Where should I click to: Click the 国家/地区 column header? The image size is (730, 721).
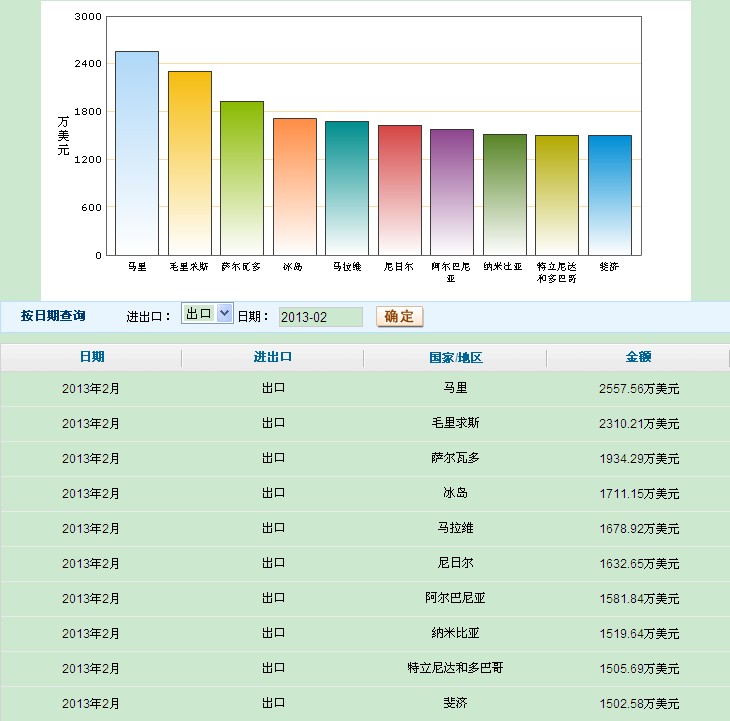(x=456, y=357)
